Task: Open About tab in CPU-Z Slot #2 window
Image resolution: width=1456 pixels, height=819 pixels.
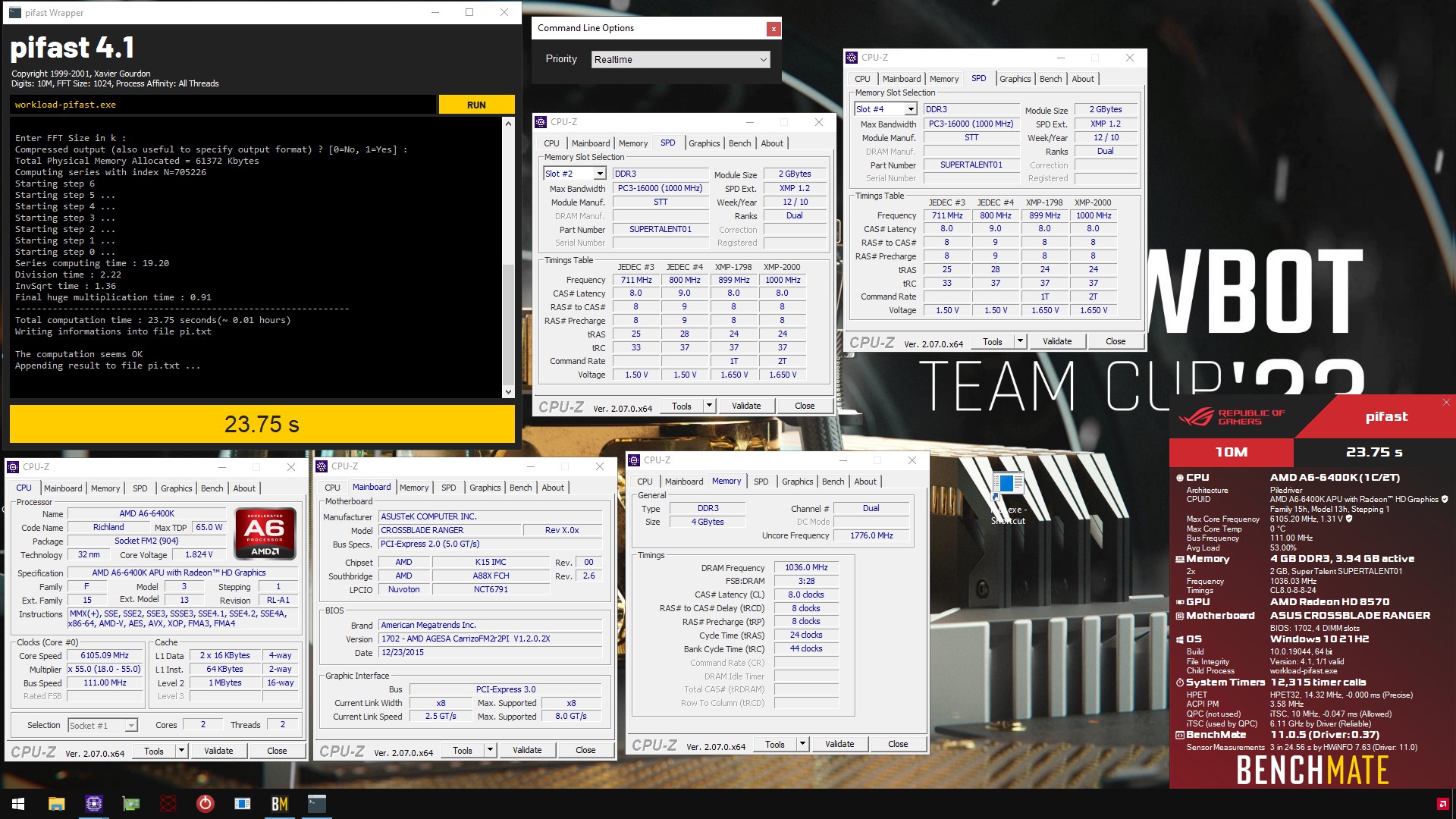Action: pyautogui.click(x=772, y=143)
